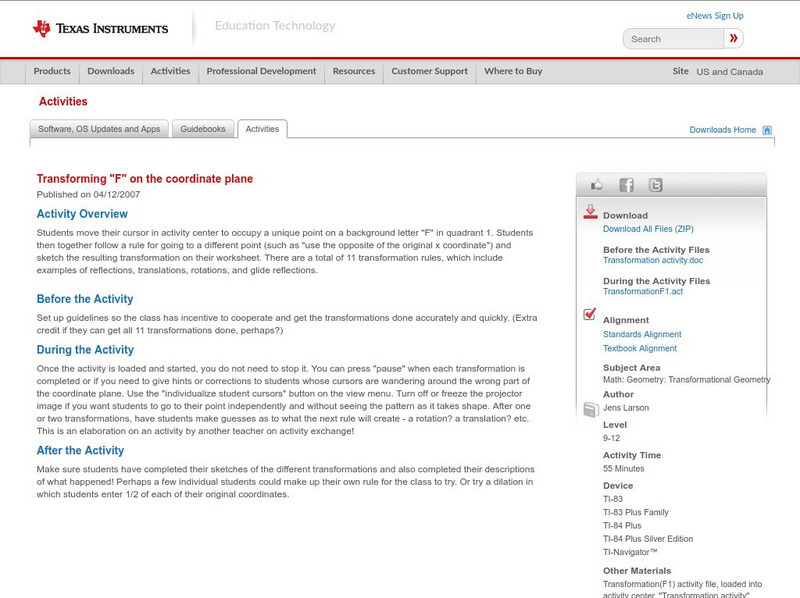Screen dimensions: 800x598
Task: Share the activity on Facebook
Action: [626, 185]
